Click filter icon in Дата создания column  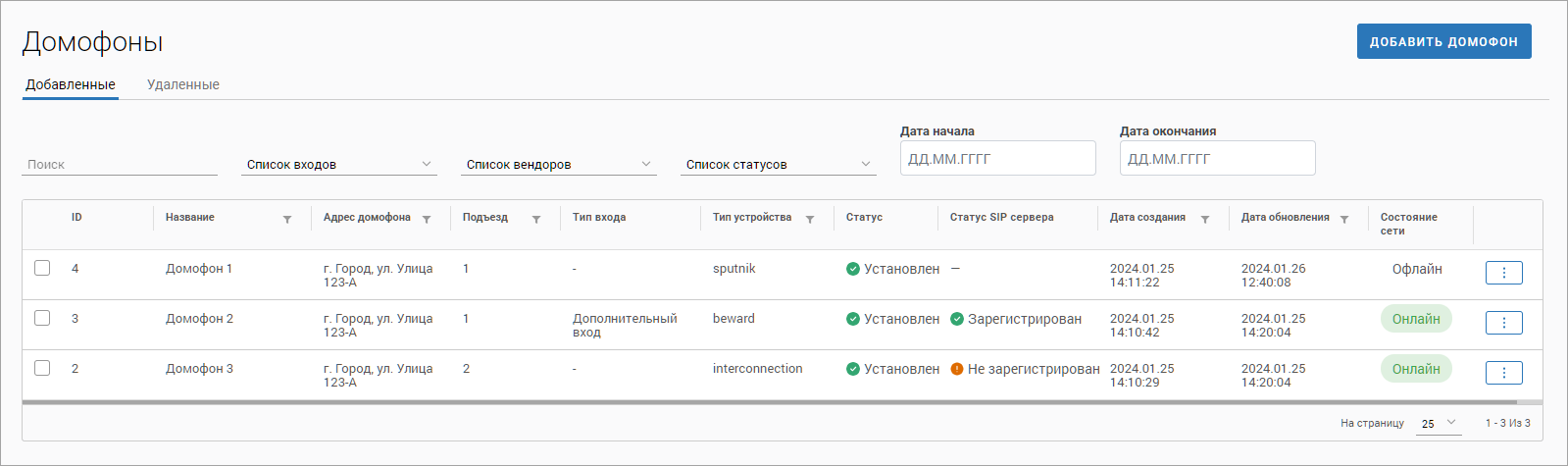tap(1205, 219)
